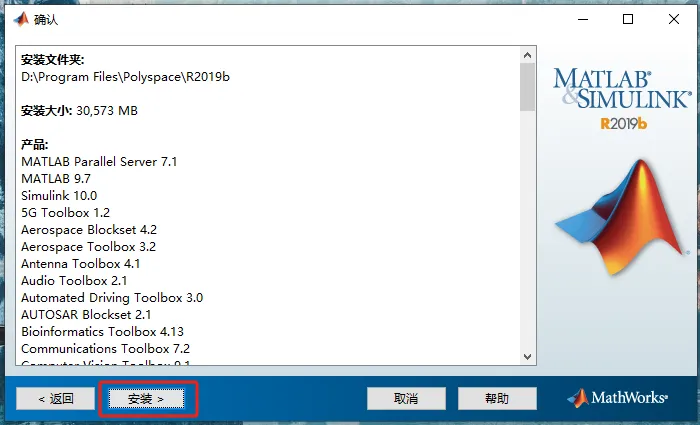Click the 5G Toolbox 1.2 entry
Viewport: 700px width, 425px height.
(x=65, y=212)
